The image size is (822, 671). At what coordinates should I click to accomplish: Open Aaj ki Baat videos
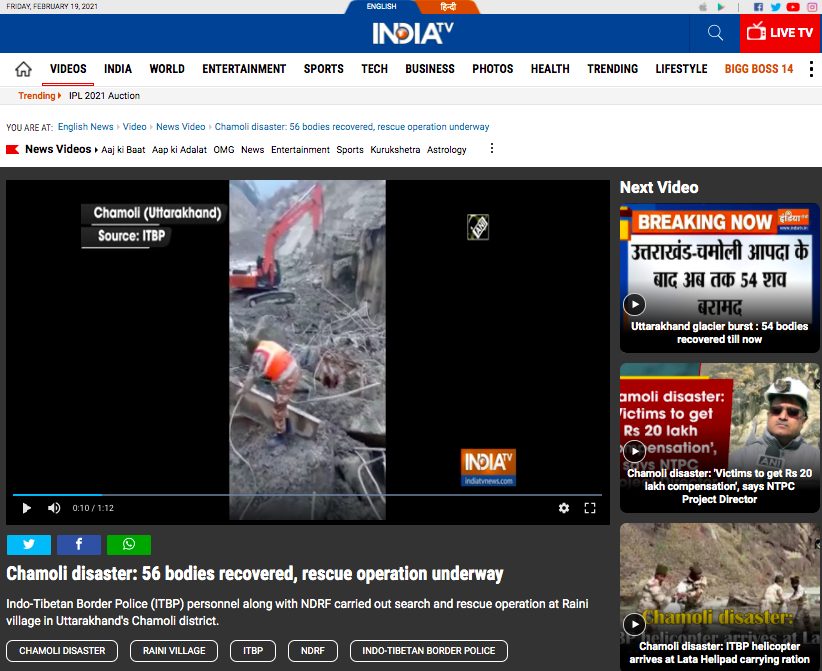click(x=123, y=149)
